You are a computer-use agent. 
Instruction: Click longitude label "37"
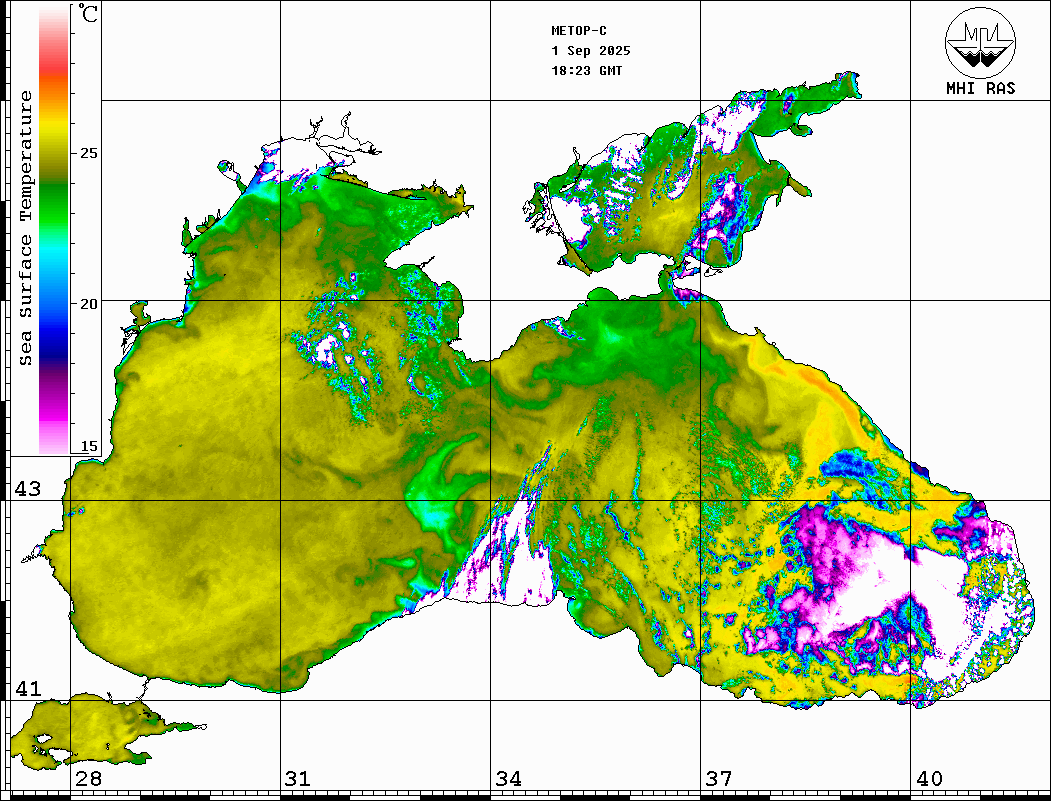(719, 779)
